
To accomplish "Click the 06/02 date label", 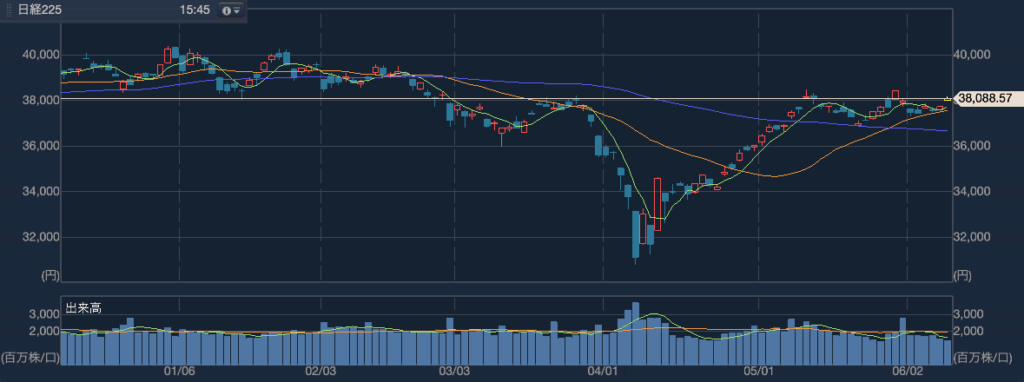I will coord(908,371).
